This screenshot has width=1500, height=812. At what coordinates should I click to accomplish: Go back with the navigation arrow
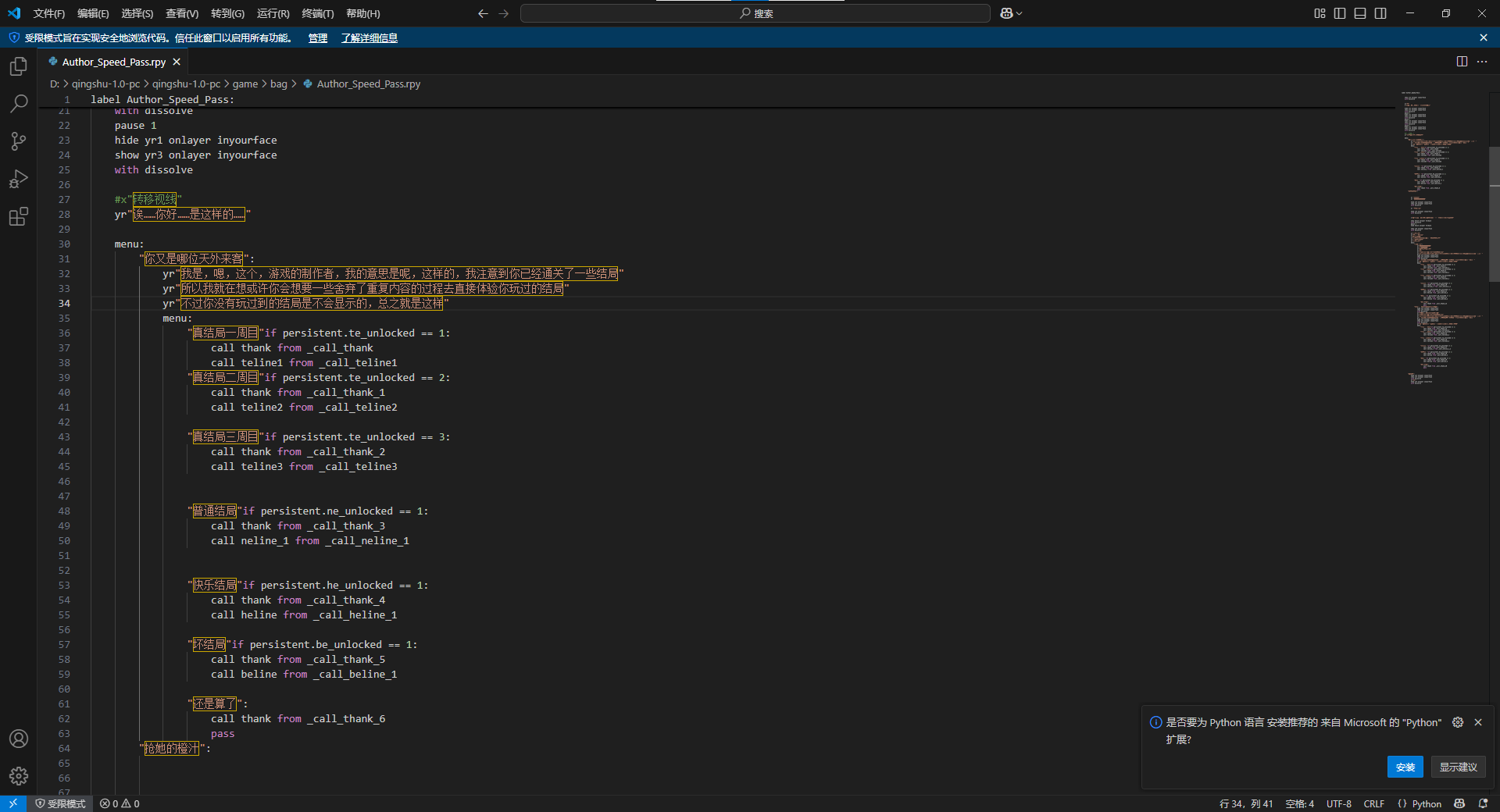tap(483, 13)
